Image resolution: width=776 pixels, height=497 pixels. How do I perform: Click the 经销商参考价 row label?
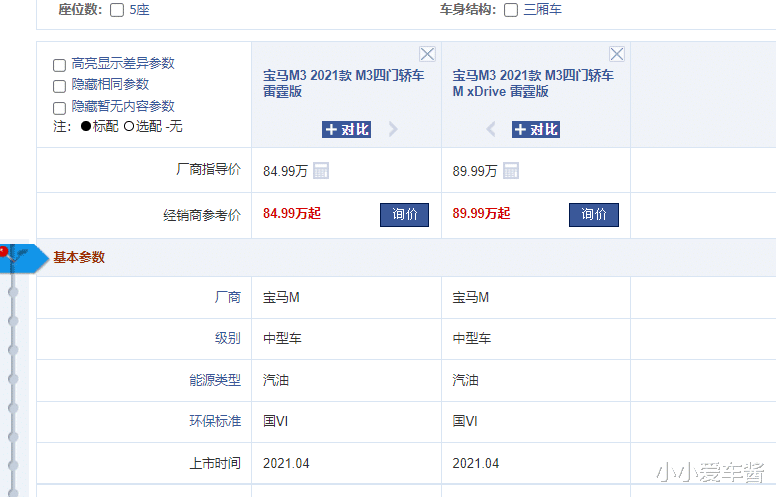pos(202,215)
